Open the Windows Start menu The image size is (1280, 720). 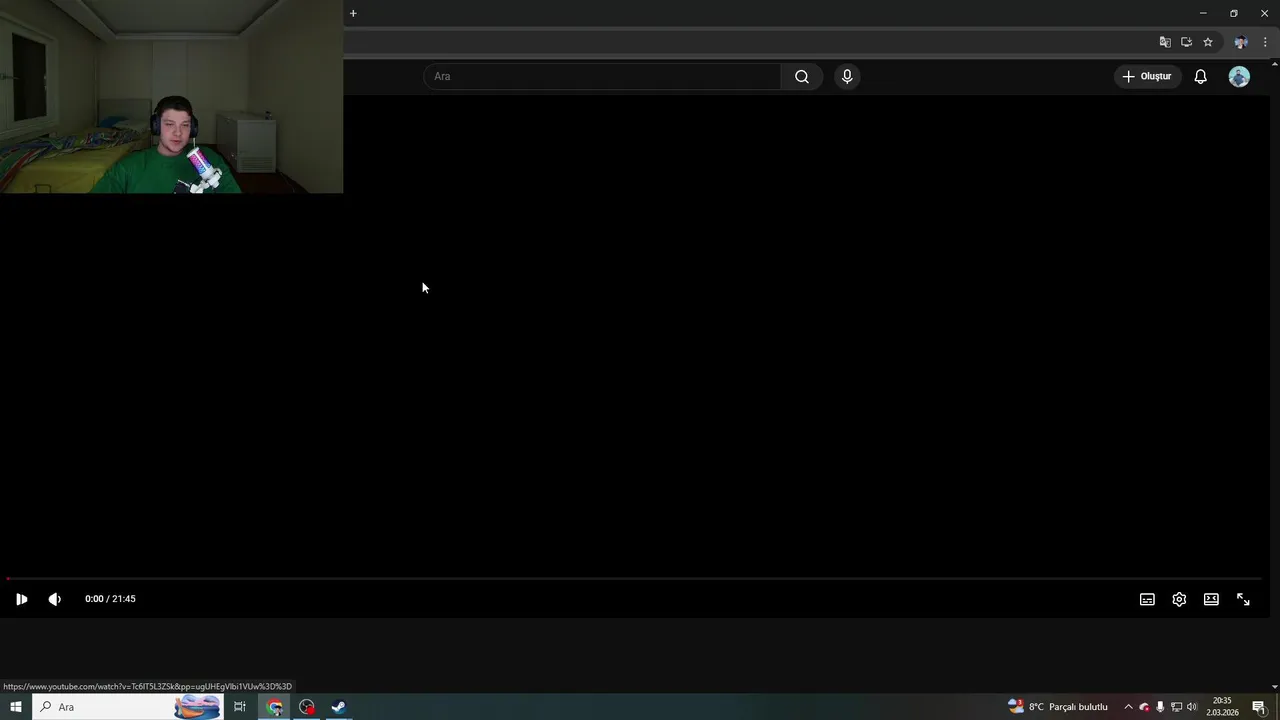tap(15, 707)
